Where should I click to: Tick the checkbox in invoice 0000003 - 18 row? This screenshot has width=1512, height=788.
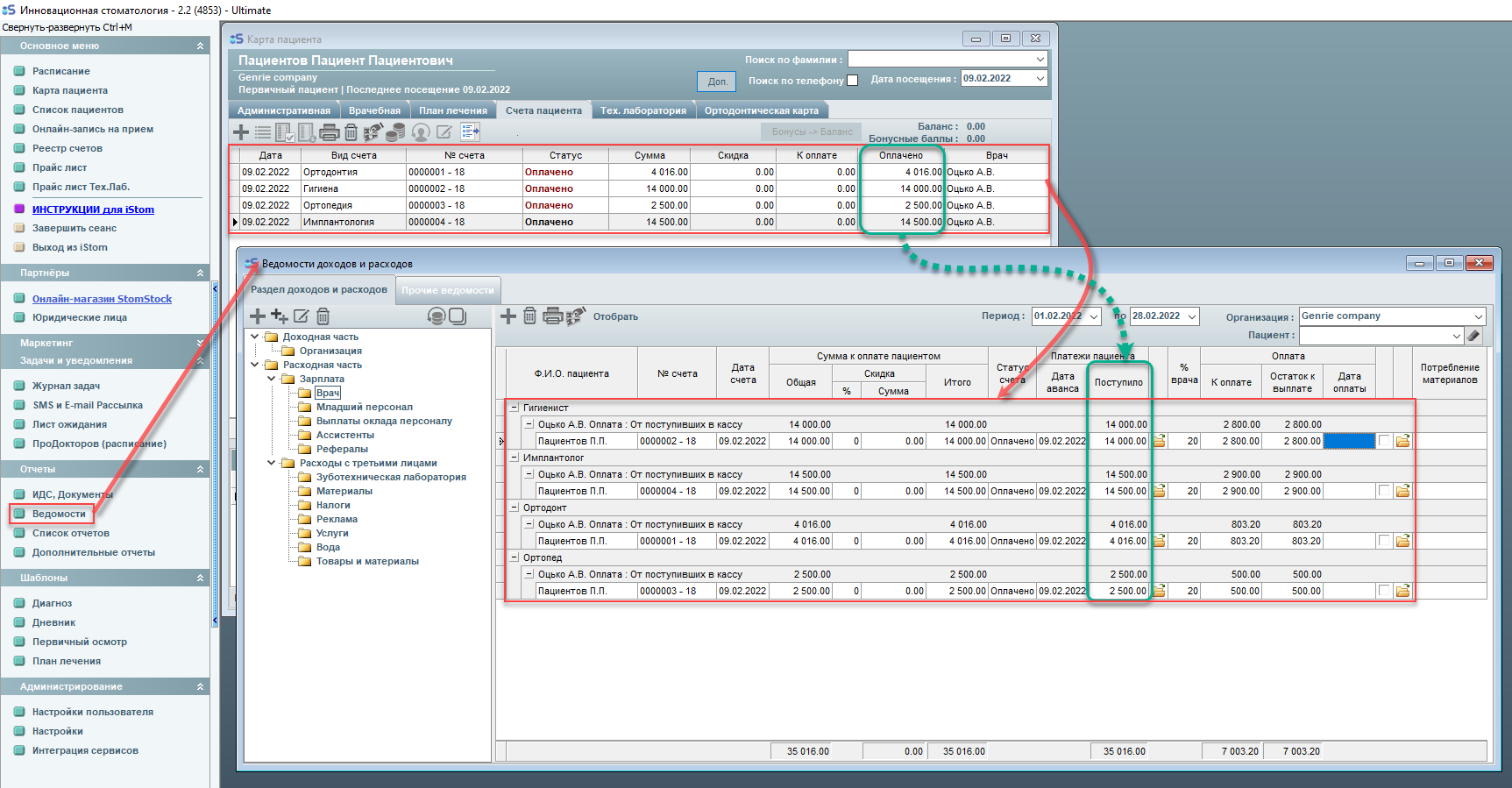coord(1384,591)
